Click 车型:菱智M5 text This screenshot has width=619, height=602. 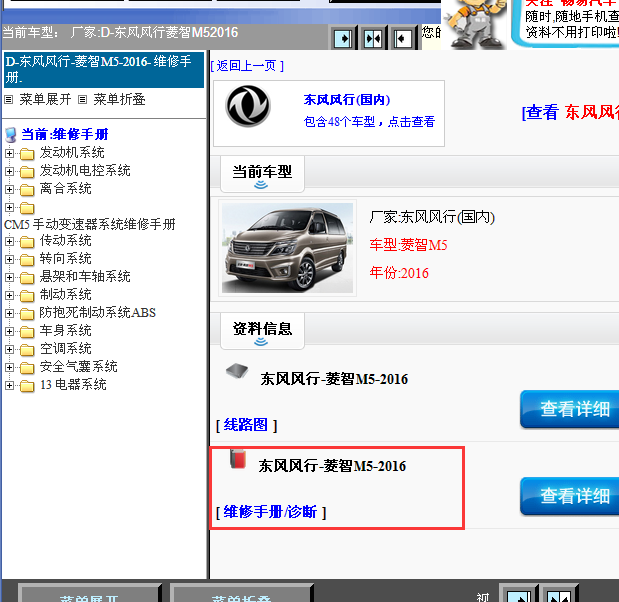[408, 246]
